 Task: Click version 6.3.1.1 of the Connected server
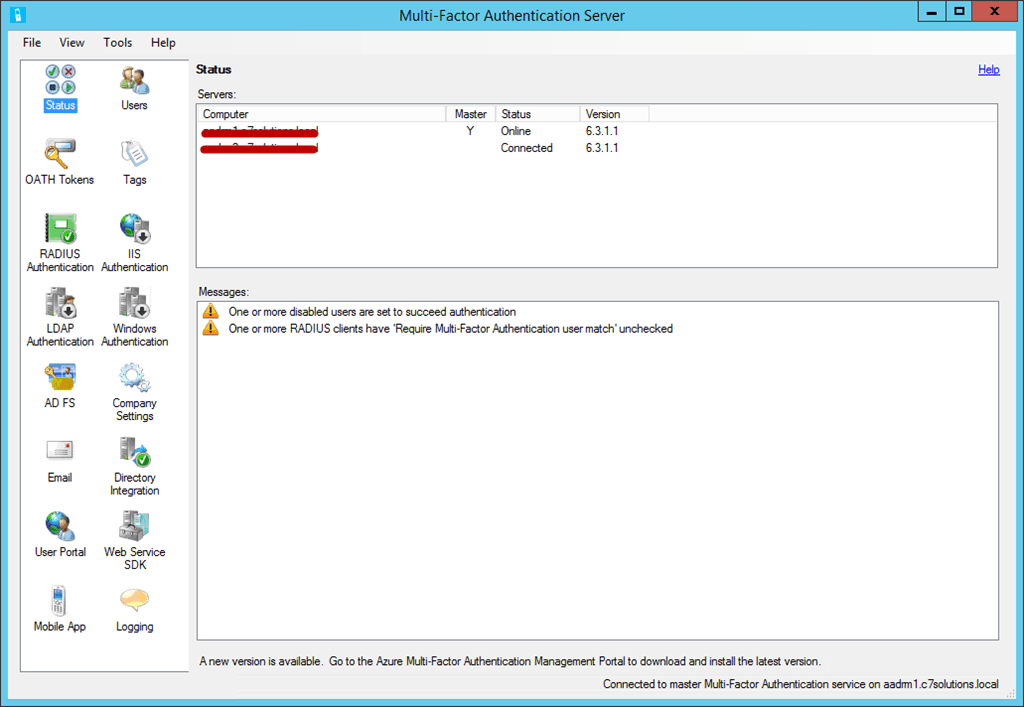(602, 148)
